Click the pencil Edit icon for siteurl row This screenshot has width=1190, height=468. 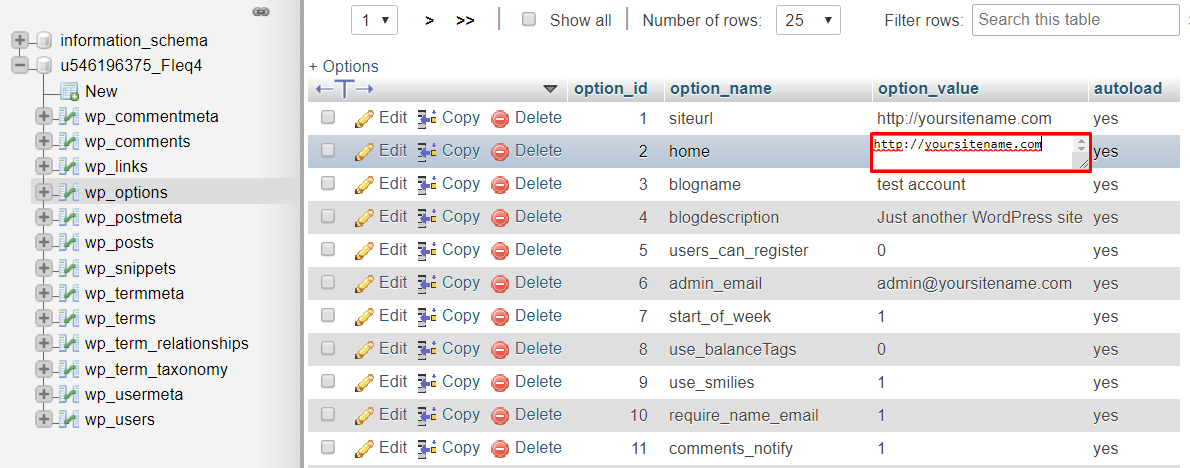[364, 118]
